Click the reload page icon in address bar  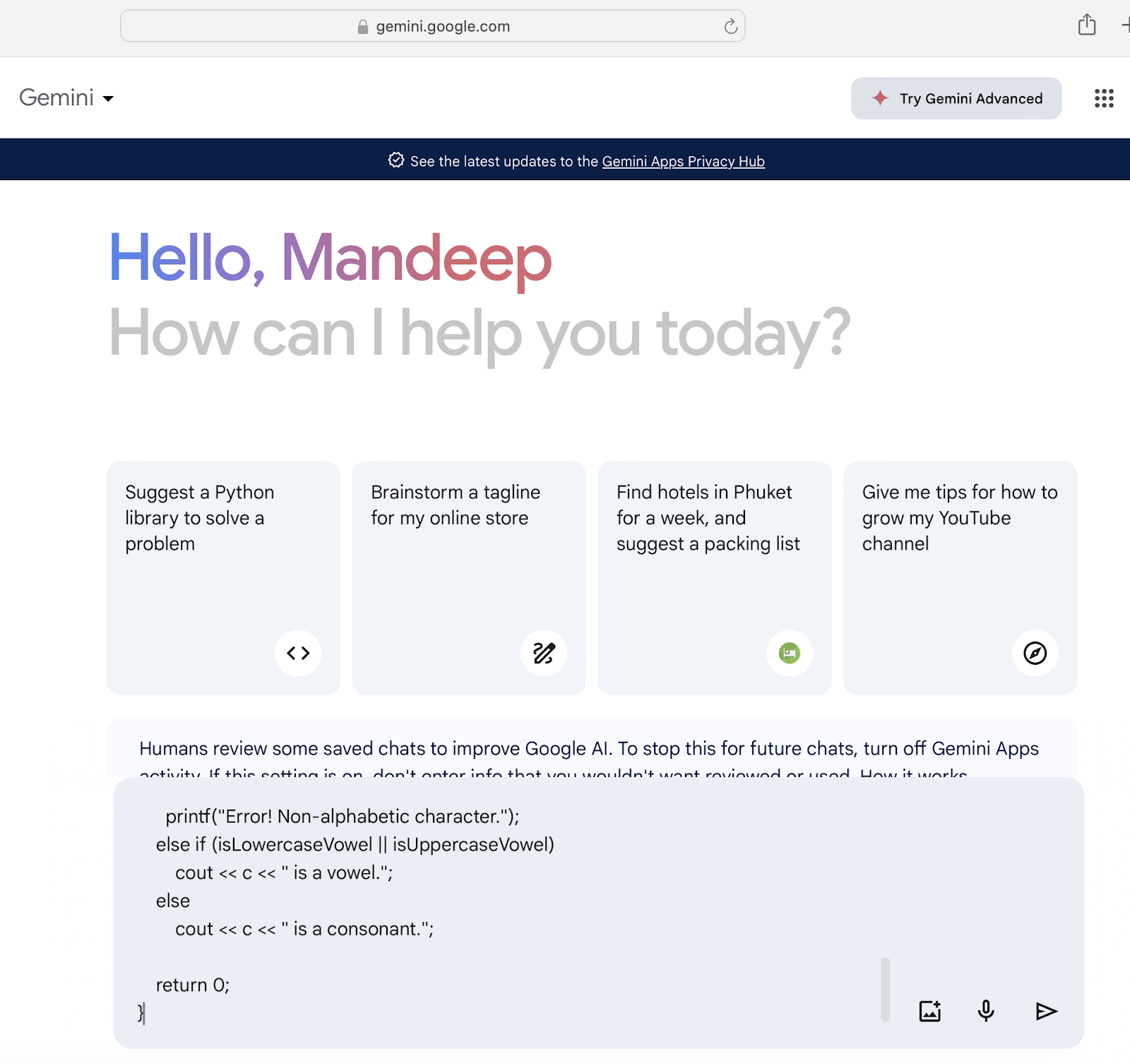tap(730, 26)
